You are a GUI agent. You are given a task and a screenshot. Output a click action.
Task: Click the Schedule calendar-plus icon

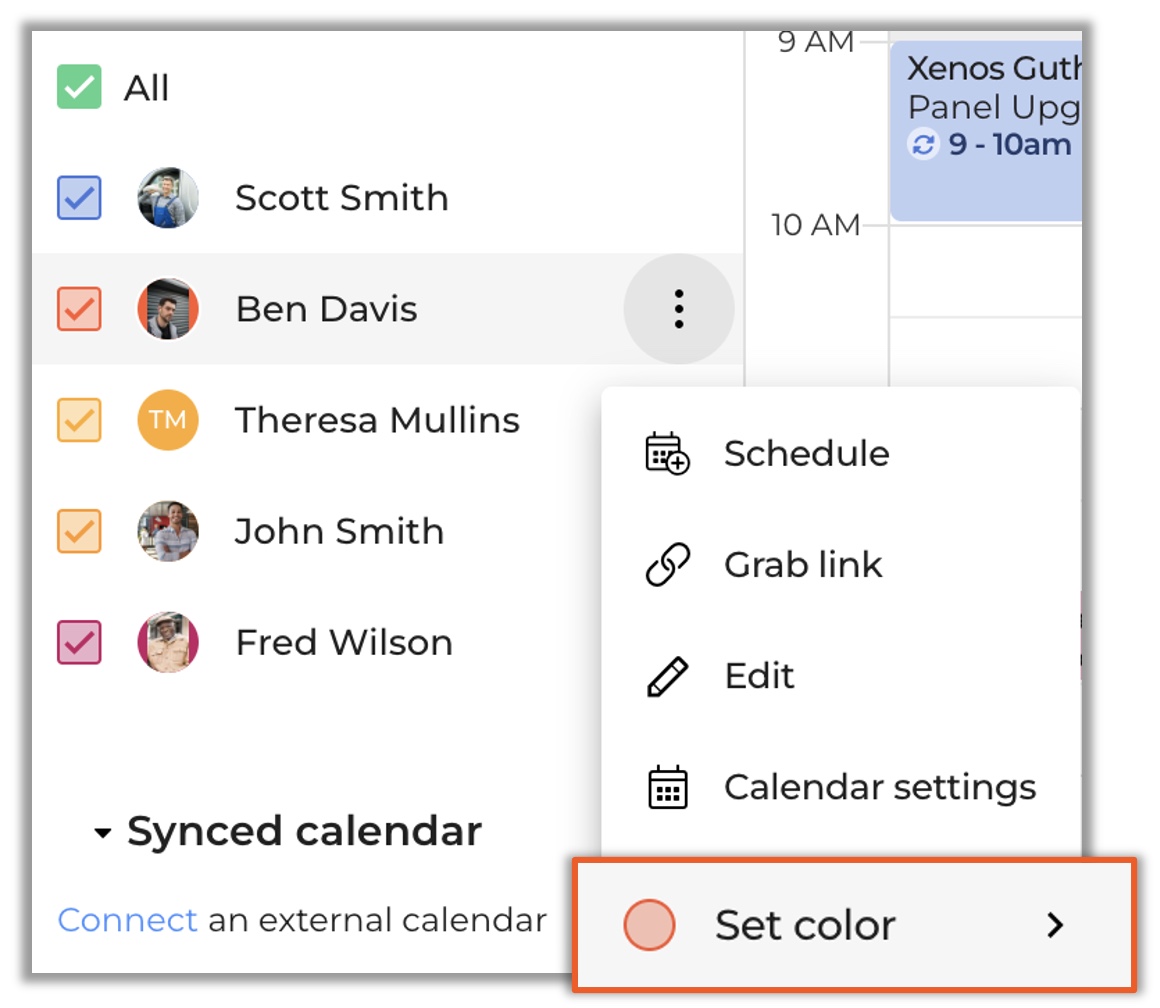point(665,453)
